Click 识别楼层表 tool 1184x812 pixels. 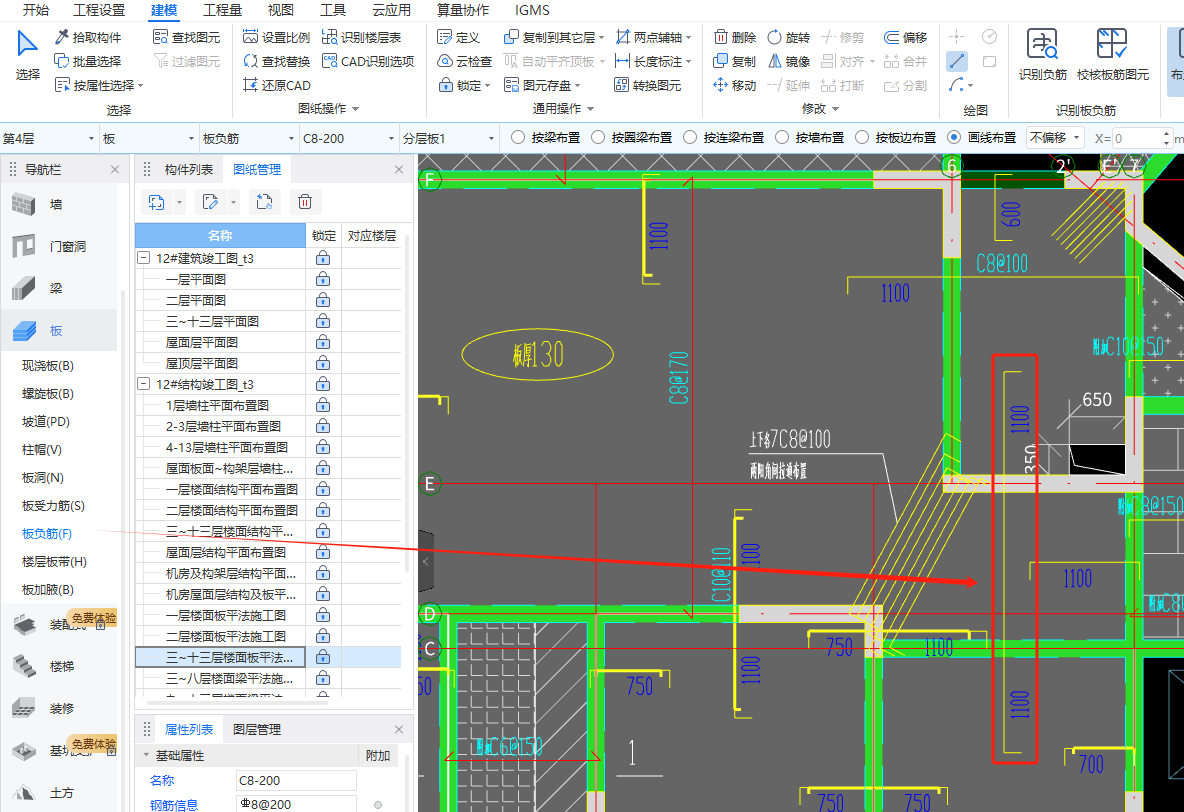[362, 37]
